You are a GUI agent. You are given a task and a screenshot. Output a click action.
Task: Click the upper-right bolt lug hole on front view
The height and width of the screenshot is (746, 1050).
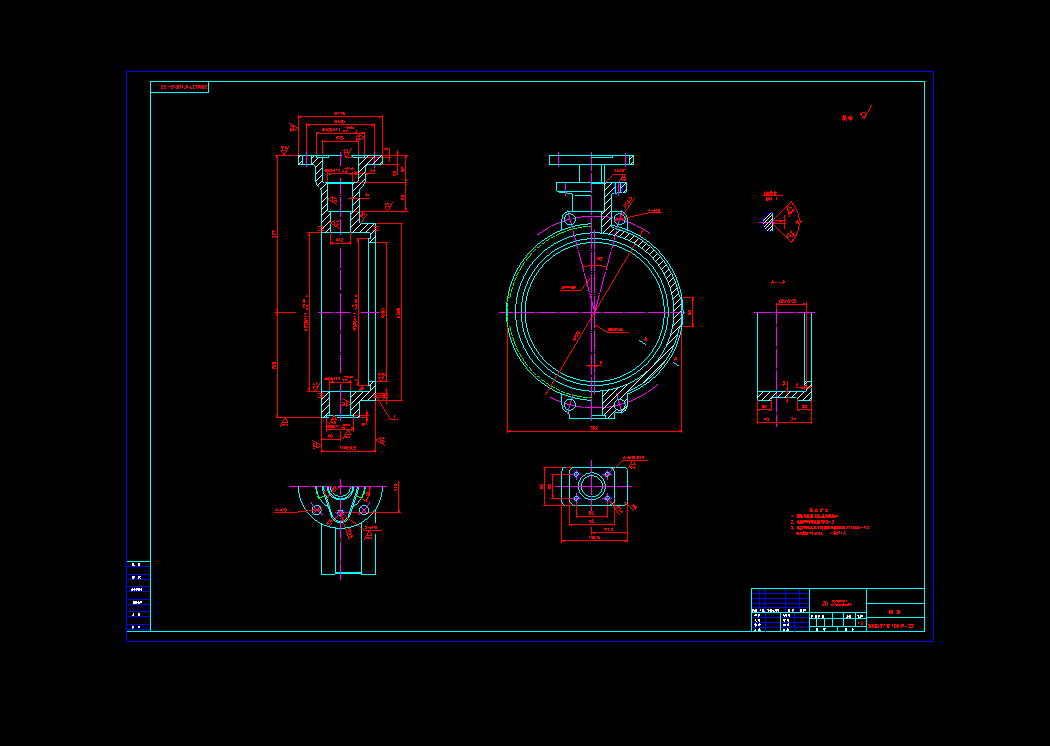pos(620,219)
